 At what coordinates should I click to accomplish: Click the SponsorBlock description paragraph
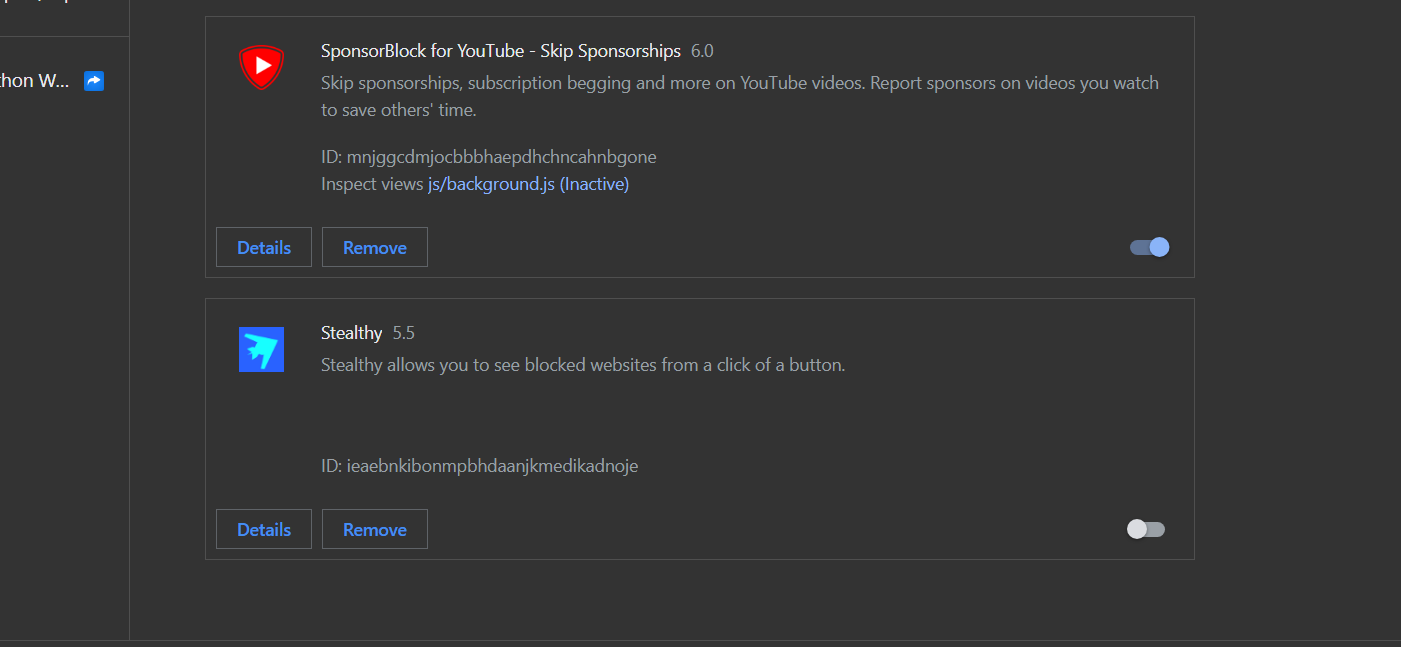tap(739, 96)
